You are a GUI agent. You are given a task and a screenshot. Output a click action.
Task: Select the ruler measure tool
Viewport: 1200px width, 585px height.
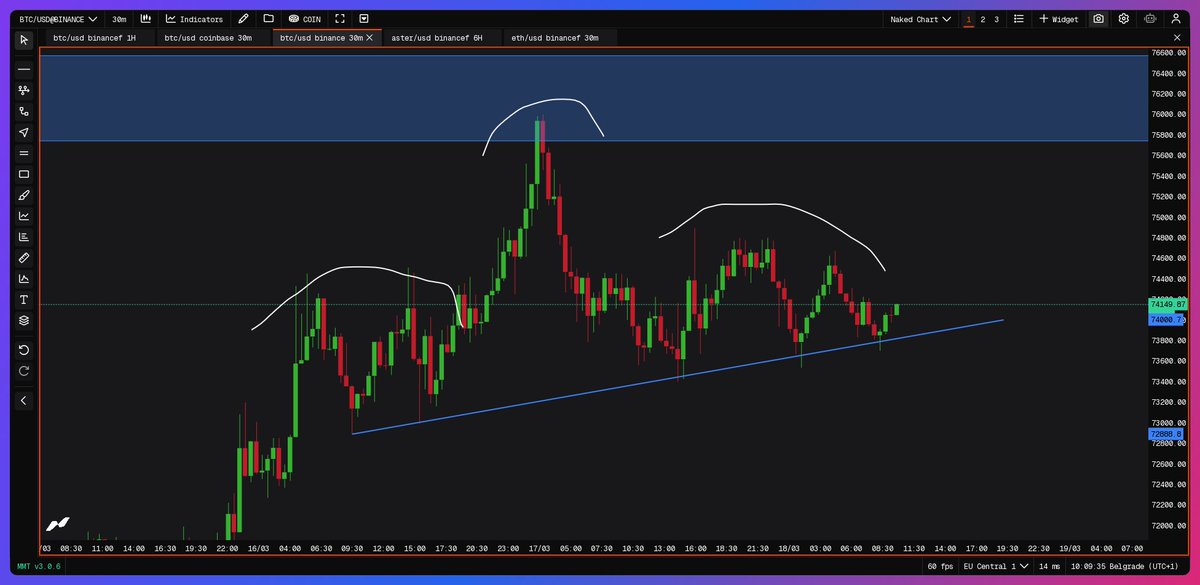(24, 258)
